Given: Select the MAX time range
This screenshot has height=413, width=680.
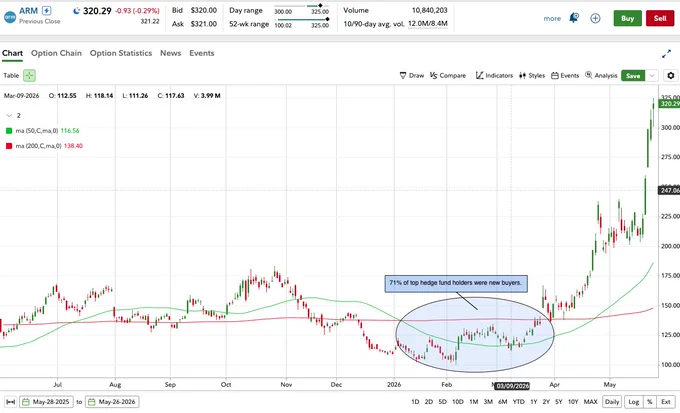Looking at the screenshot, I should (590, 402).
